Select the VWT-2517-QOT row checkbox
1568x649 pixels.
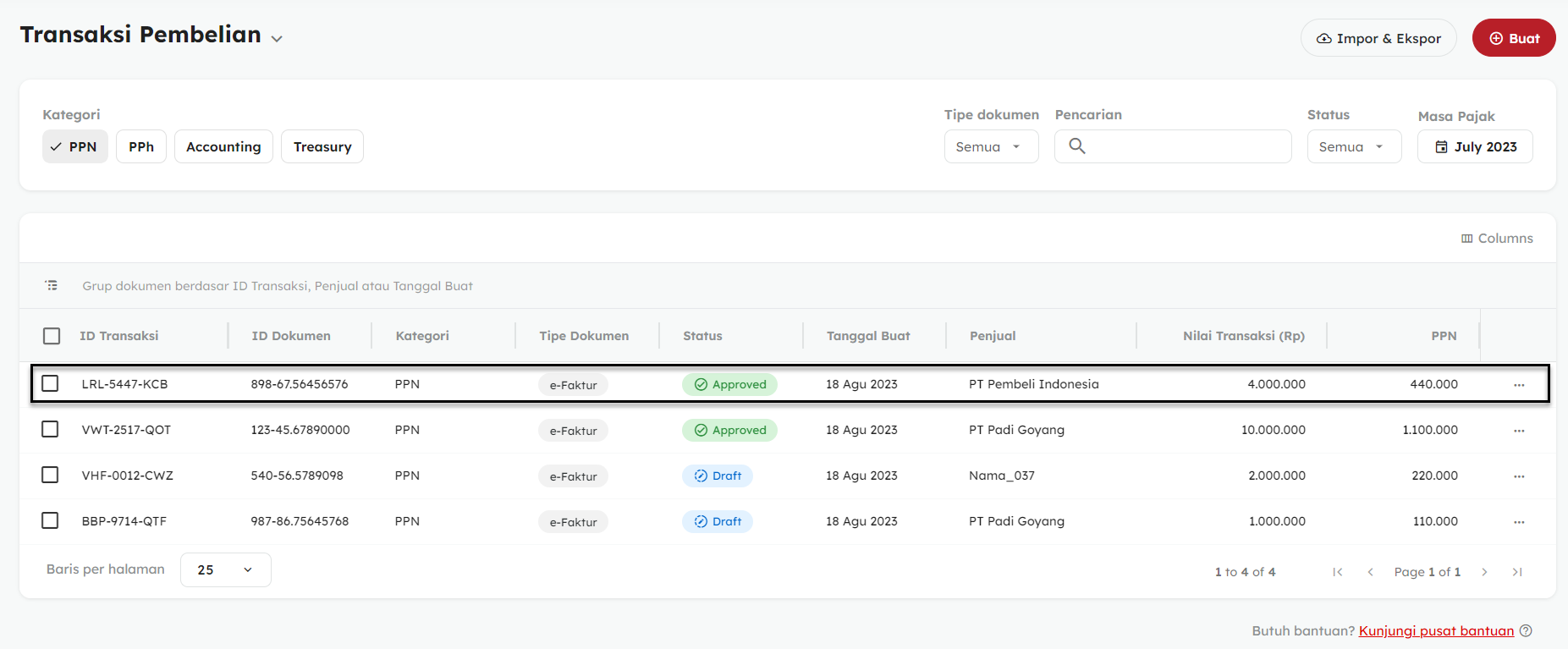[50, 429]
